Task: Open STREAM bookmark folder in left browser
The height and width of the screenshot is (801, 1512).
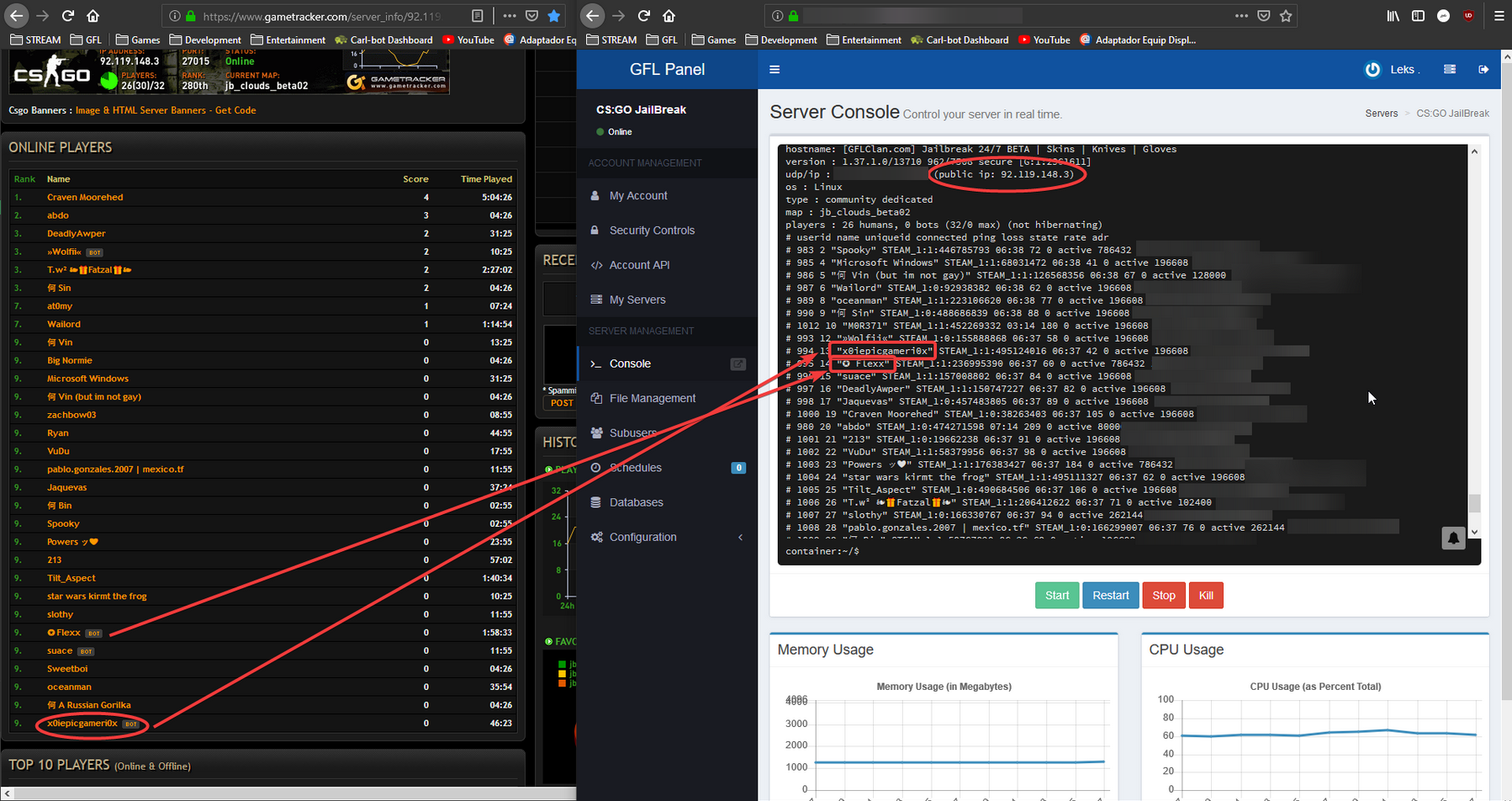Action: click(35, 40)
